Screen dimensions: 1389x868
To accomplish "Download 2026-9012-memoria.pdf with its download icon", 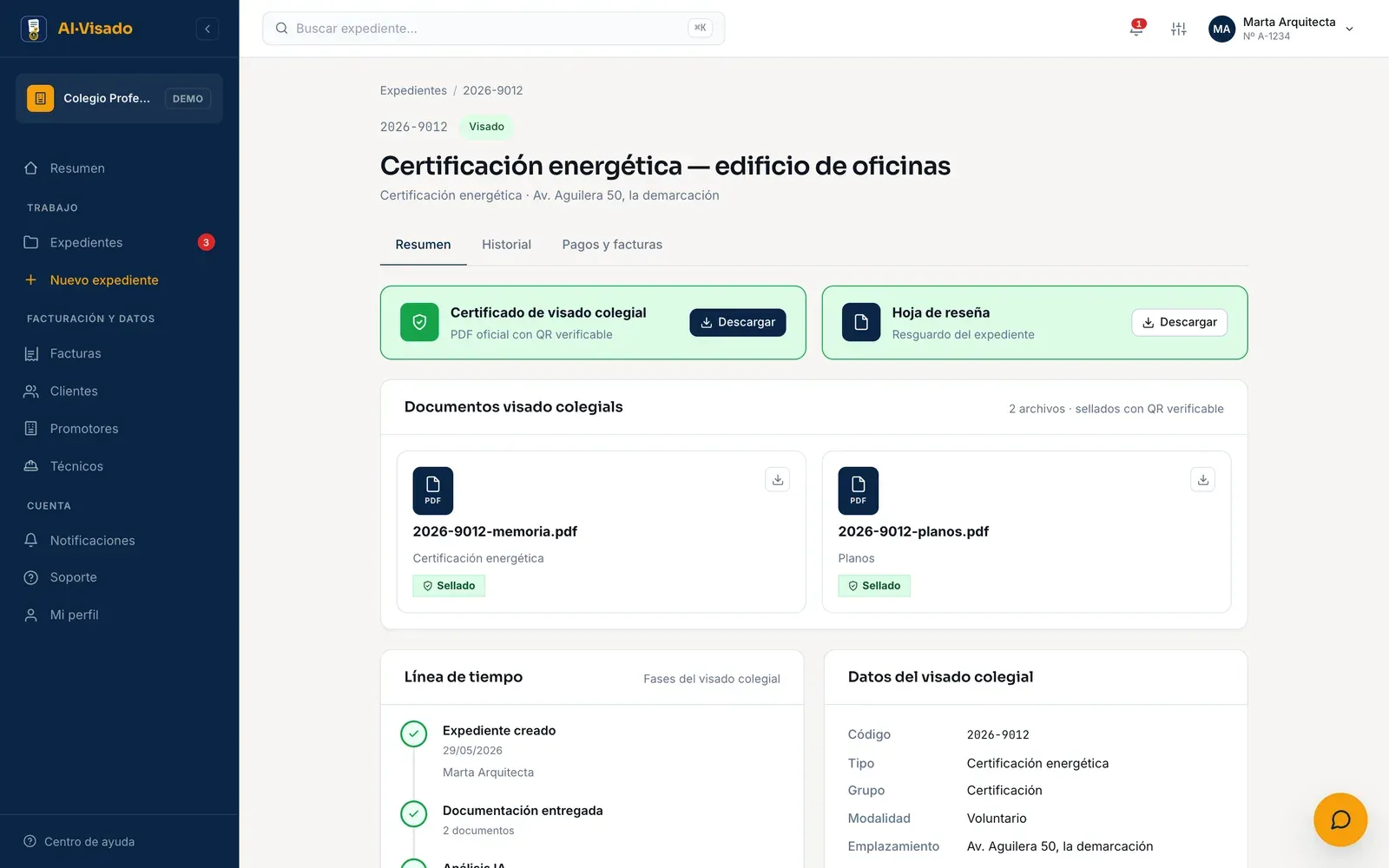I will (x=777, y=479).
